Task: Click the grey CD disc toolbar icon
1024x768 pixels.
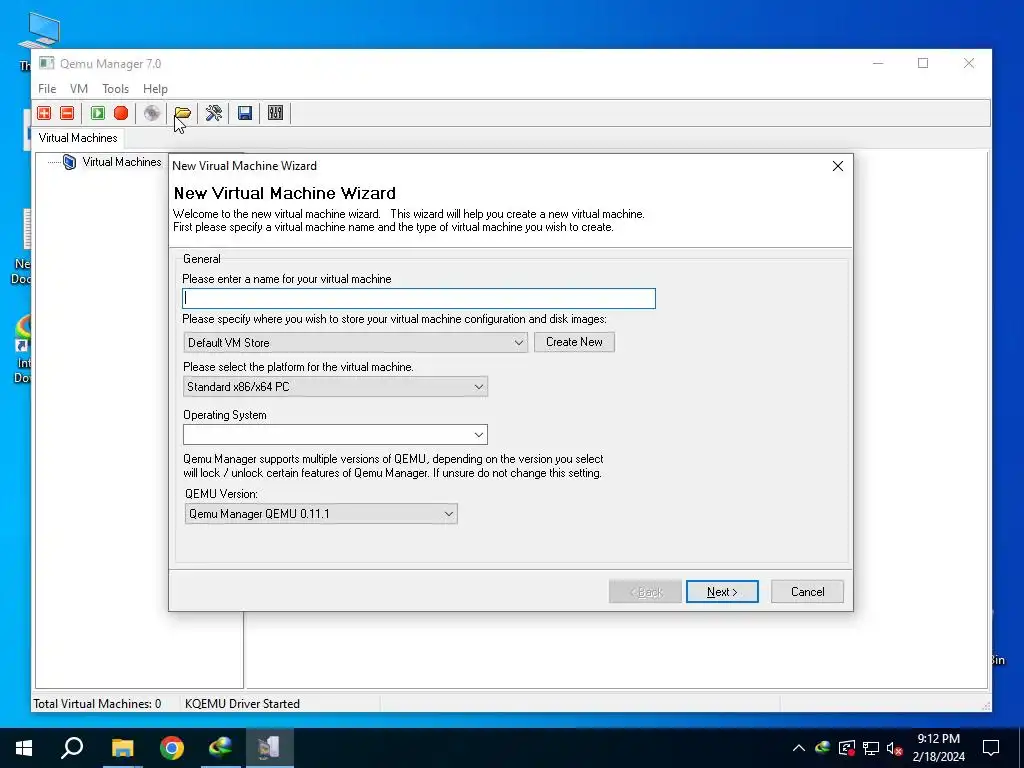Action: (152, 113)
